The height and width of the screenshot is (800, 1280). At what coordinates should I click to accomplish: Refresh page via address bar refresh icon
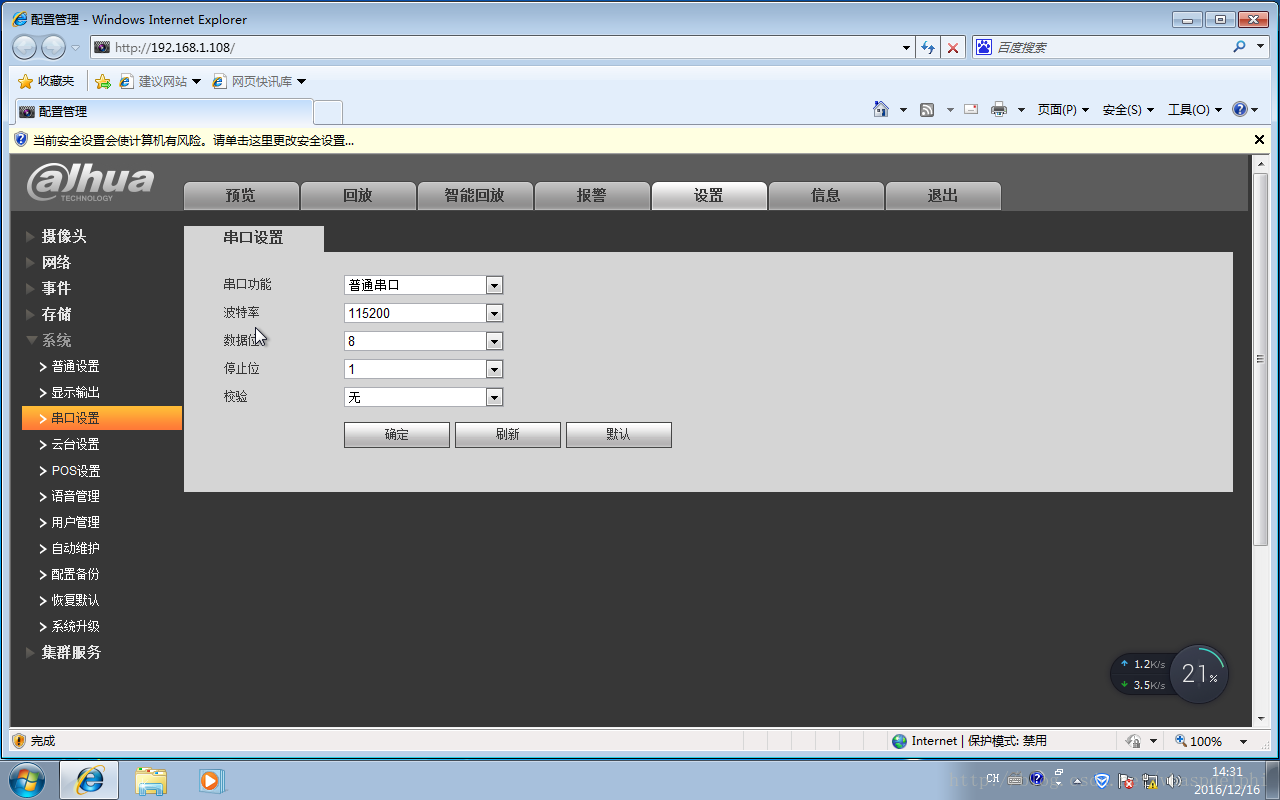click(x=928, y=47)
